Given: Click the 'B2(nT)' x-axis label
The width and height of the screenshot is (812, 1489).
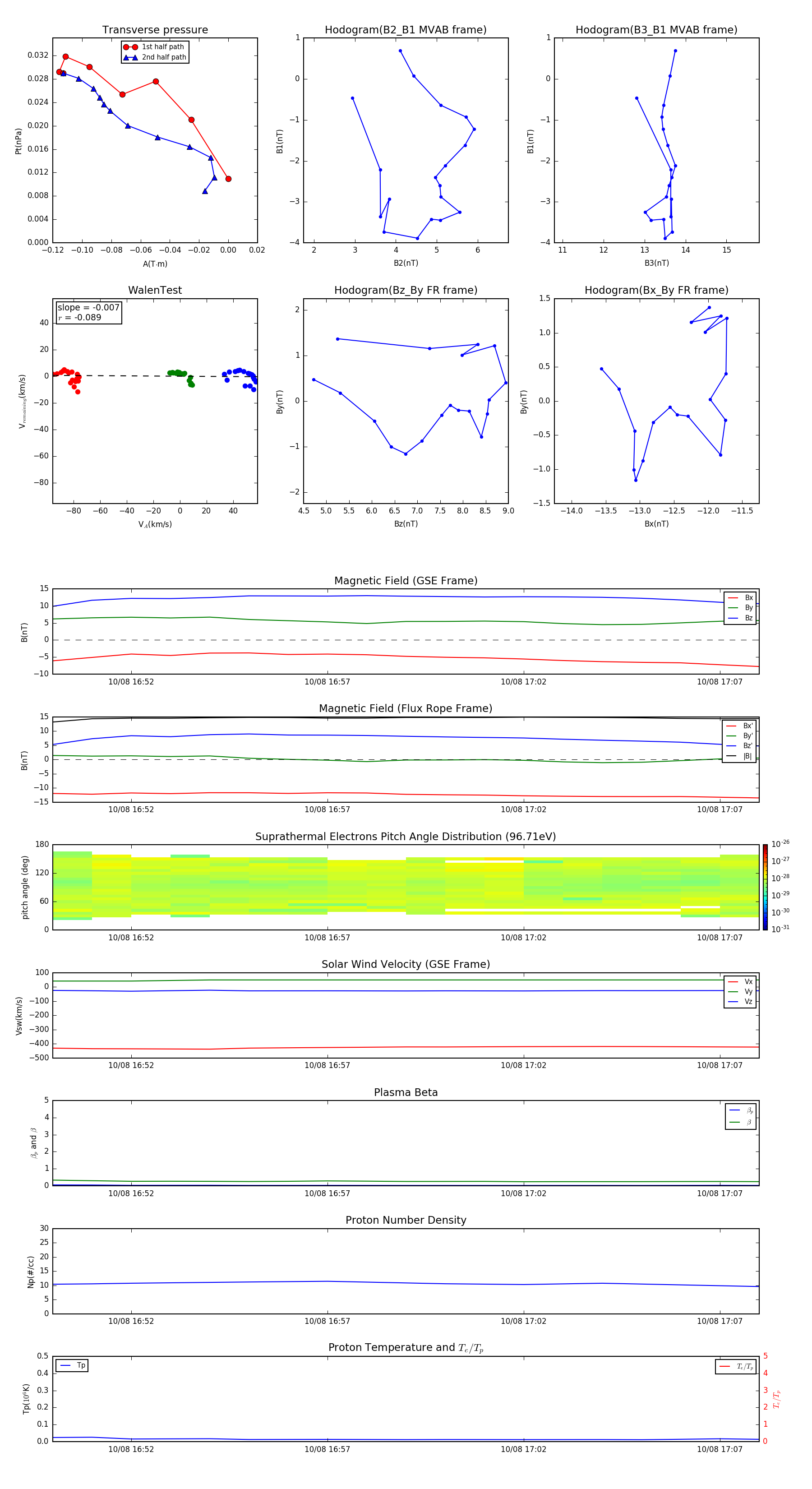Looking at the screenshot, I should click(406, 263).
